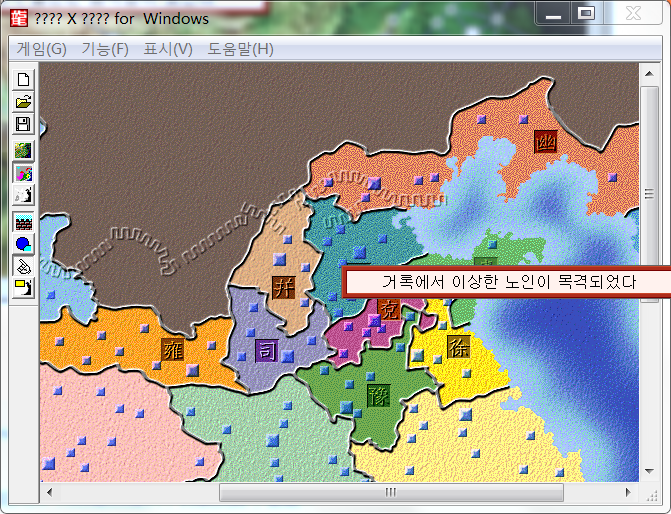The width and height of the screenshot is (671, 514).
Task: Click the horizontal scrollbar left arrow
Action: coord(50,492)
